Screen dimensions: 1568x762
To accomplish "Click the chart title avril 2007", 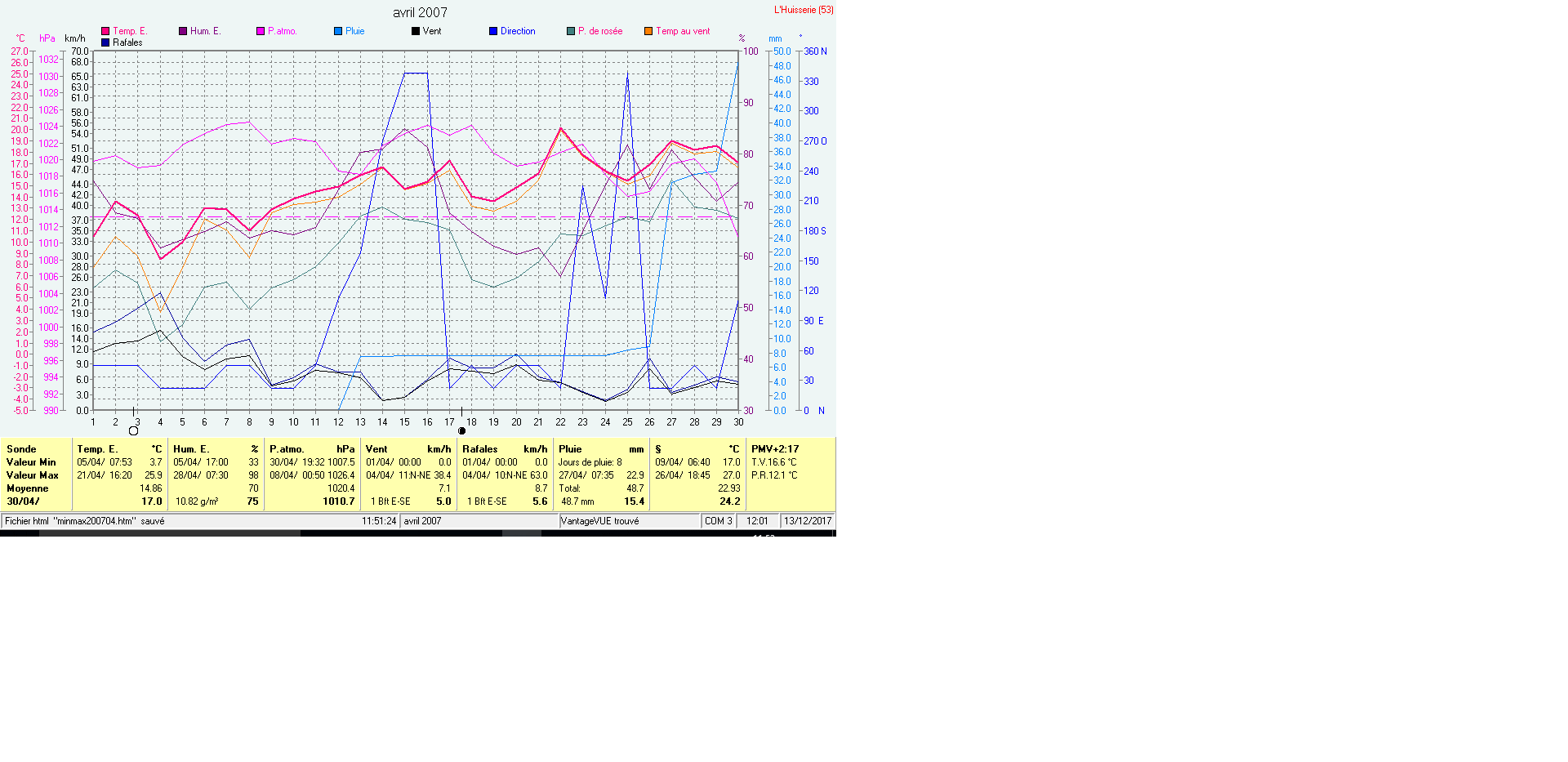I will pyautogui.click(x=420, y=12).
